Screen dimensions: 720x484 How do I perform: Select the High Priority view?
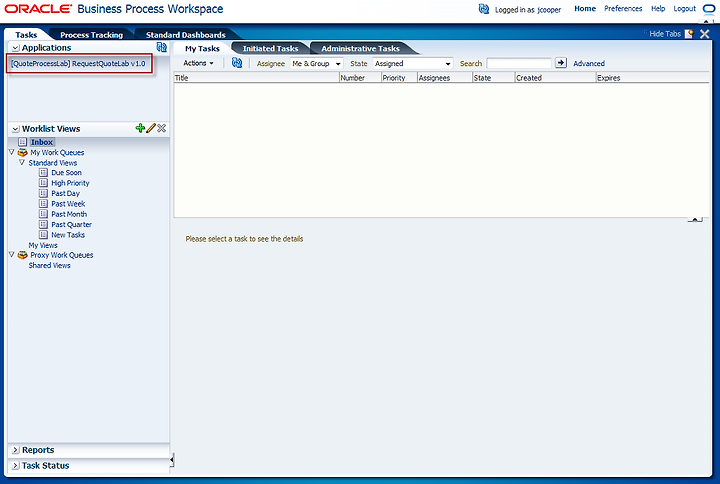(70, 183)
